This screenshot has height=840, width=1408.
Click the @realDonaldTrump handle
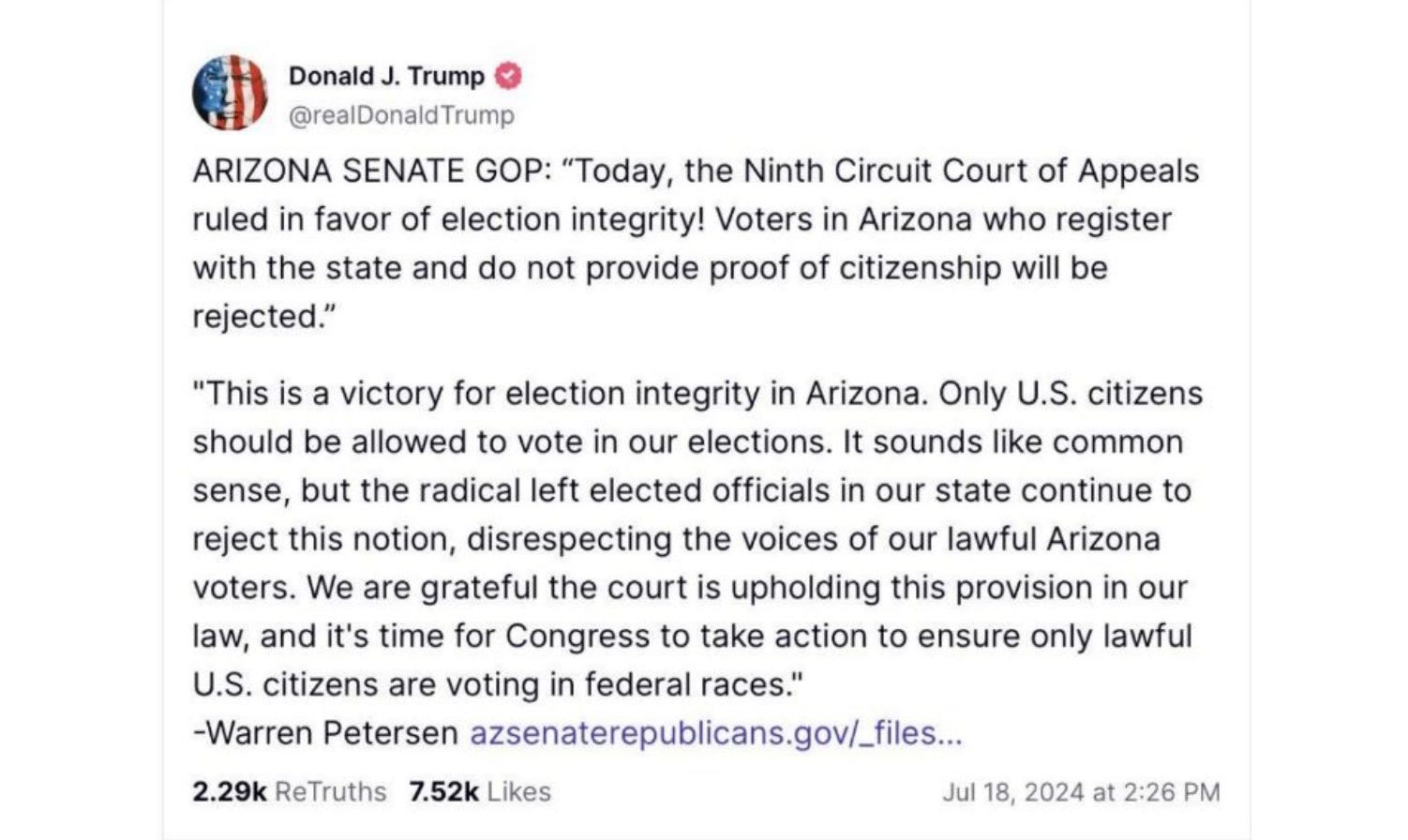(x=401, y=115)
